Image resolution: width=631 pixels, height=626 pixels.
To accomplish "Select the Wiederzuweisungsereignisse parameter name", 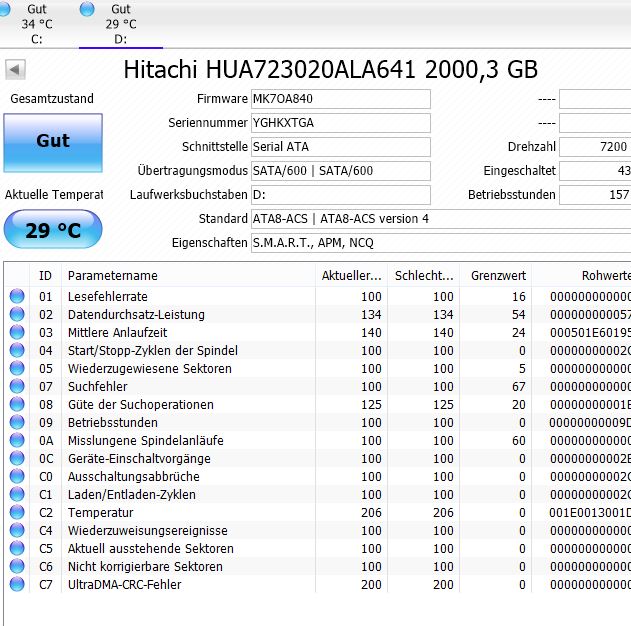I will [x=148, y=531].
